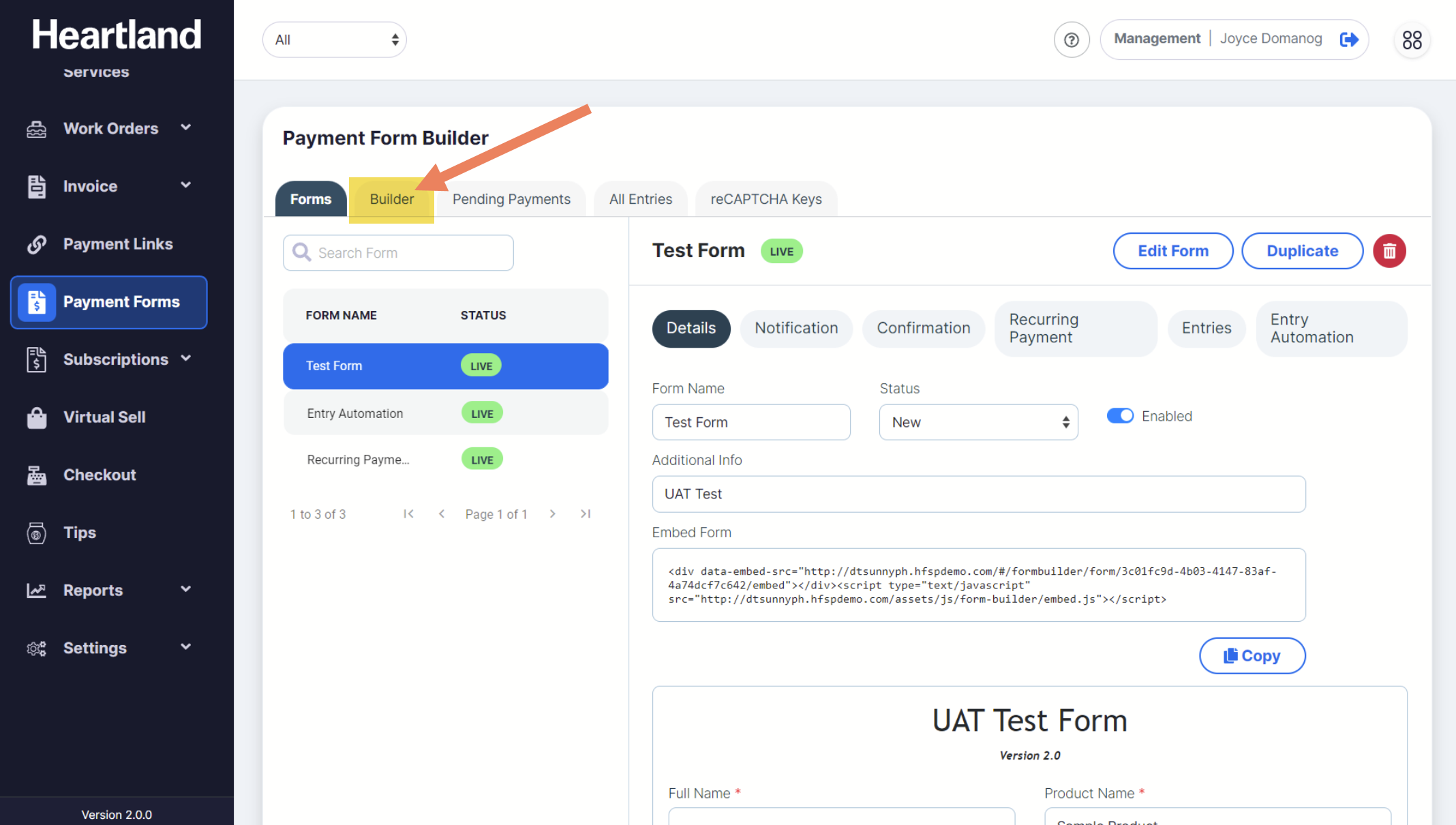The height and width of the screenshot is (825, 1456).
Task: Click the logout arrow icon
Action: pos(1349,40)
